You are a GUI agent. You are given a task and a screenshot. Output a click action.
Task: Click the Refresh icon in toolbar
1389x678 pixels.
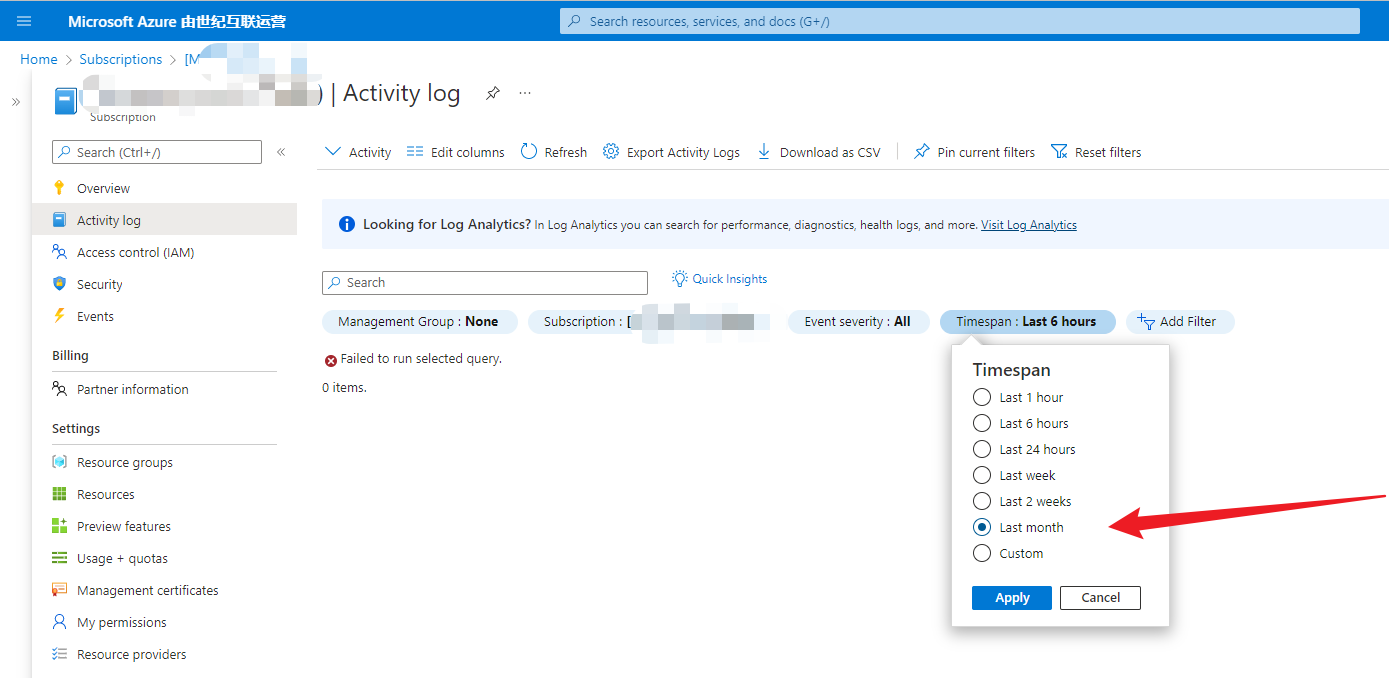tap(529, 152)
